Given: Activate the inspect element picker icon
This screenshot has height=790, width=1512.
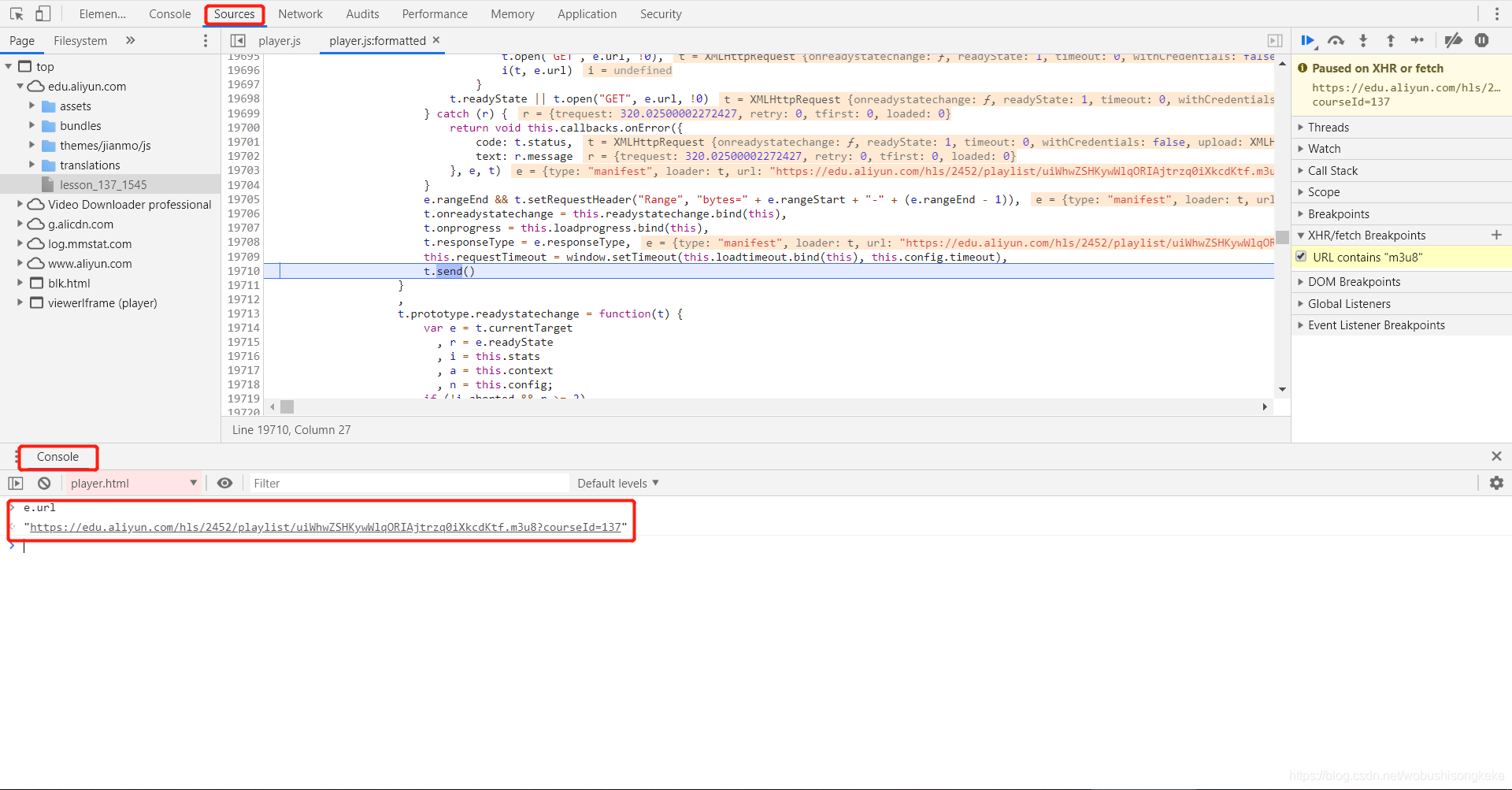Looking at the screenshot, I should point(17,14).
